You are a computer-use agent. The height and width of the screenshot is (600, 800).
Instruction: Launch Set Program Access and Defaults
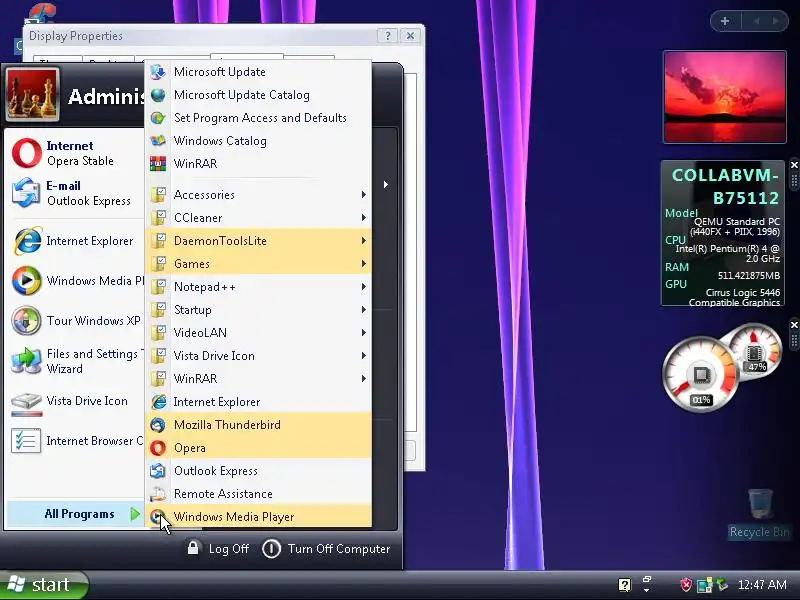click(x=259, y=118)
